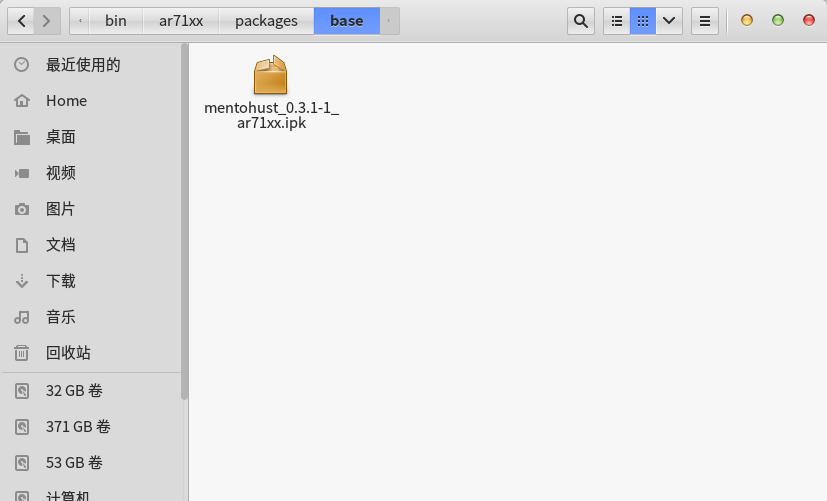Image resolution: width=827 pixels, height=501 pixels.
Task: Close window with the red button
Action: pos(809,21)
